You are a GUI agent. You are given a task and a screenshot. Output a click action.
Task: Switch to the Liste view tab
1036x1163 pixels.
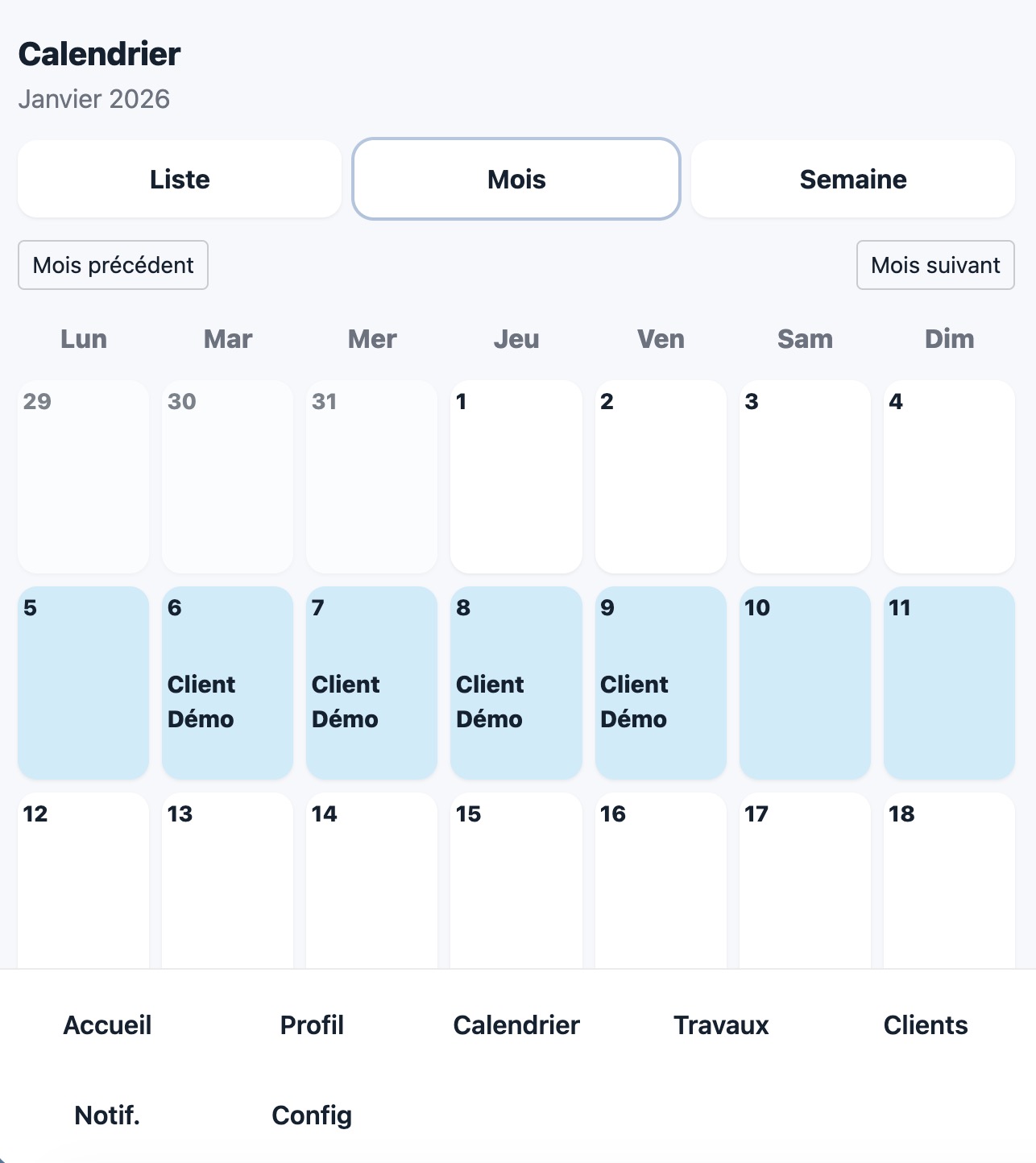tap(180, 179)
